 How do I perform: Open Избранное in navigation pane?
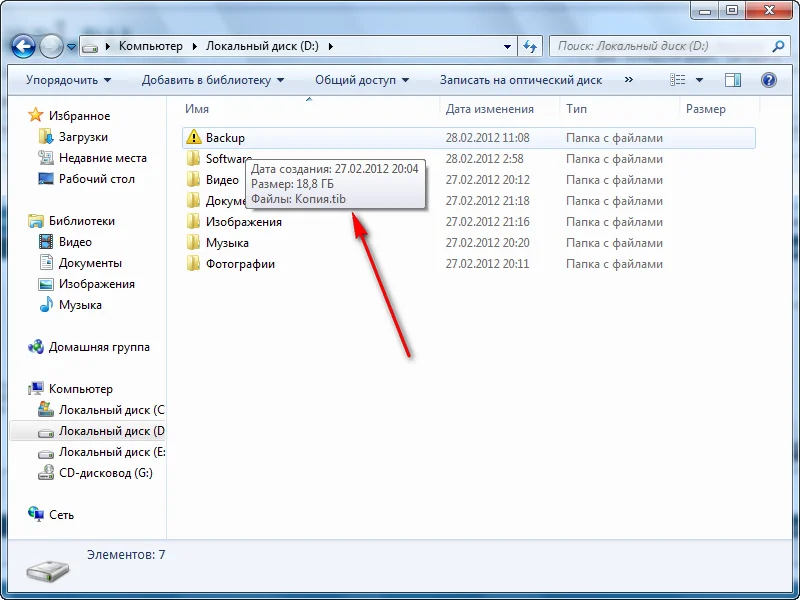(x=79, y=116)
